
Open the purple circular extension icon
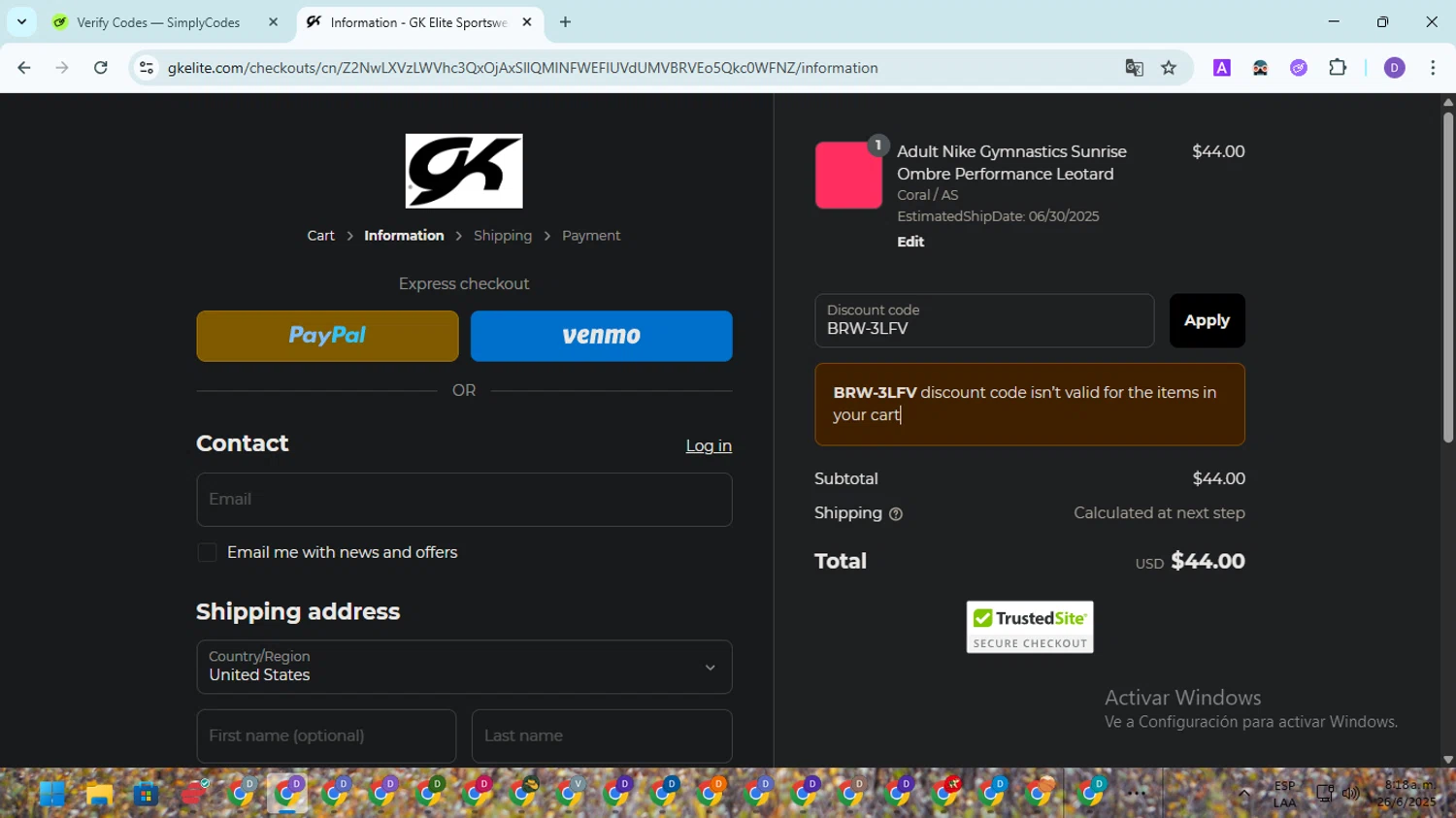coord(1299,68)
